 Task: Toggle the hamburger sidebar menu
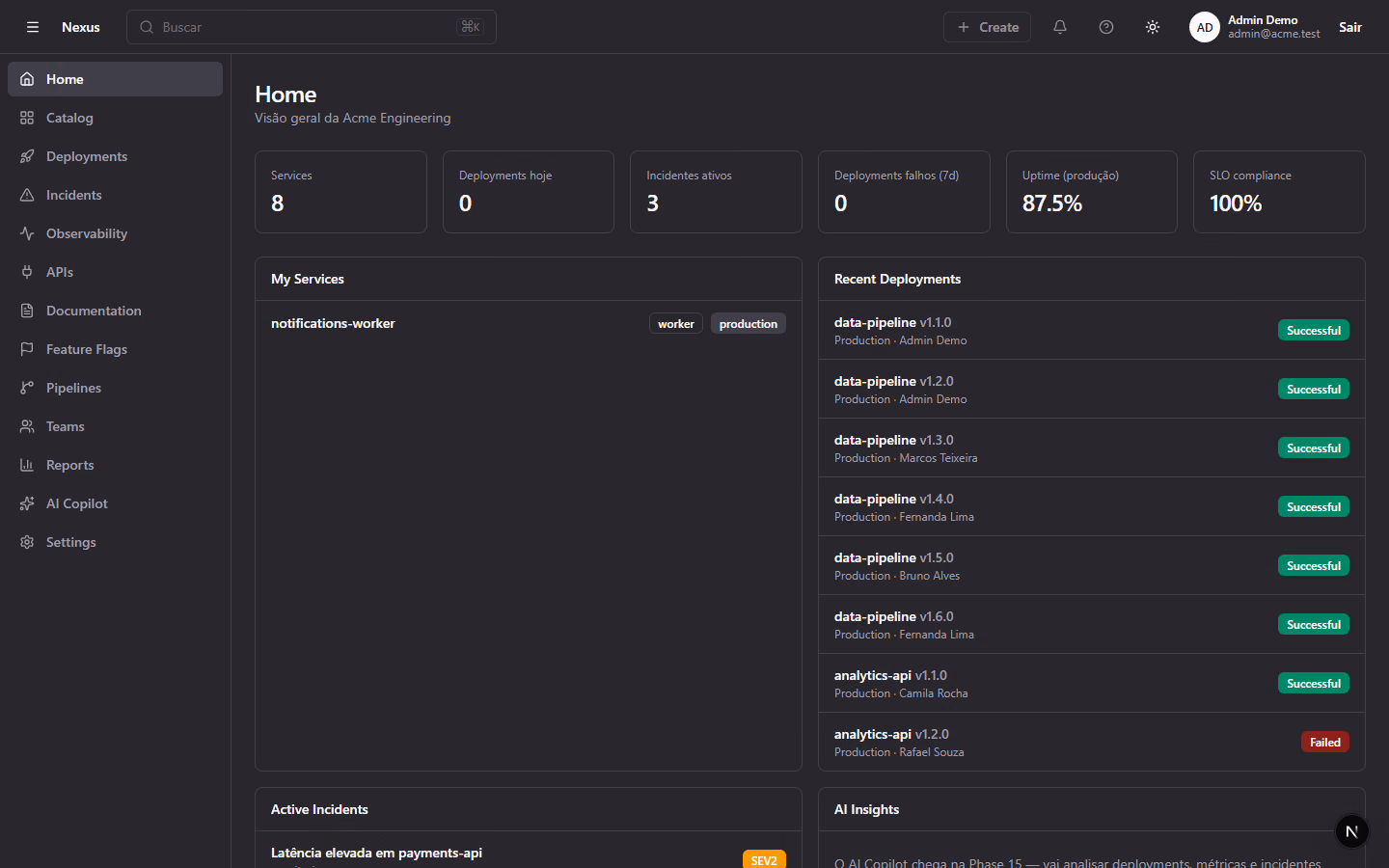(33, 27)
